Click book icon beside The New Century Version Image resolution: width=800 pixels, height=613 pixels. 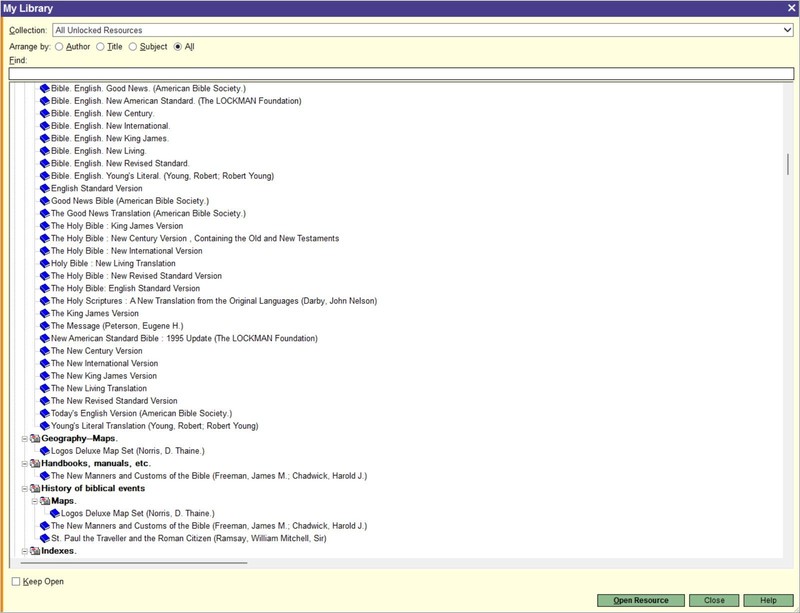coord(45,351)
